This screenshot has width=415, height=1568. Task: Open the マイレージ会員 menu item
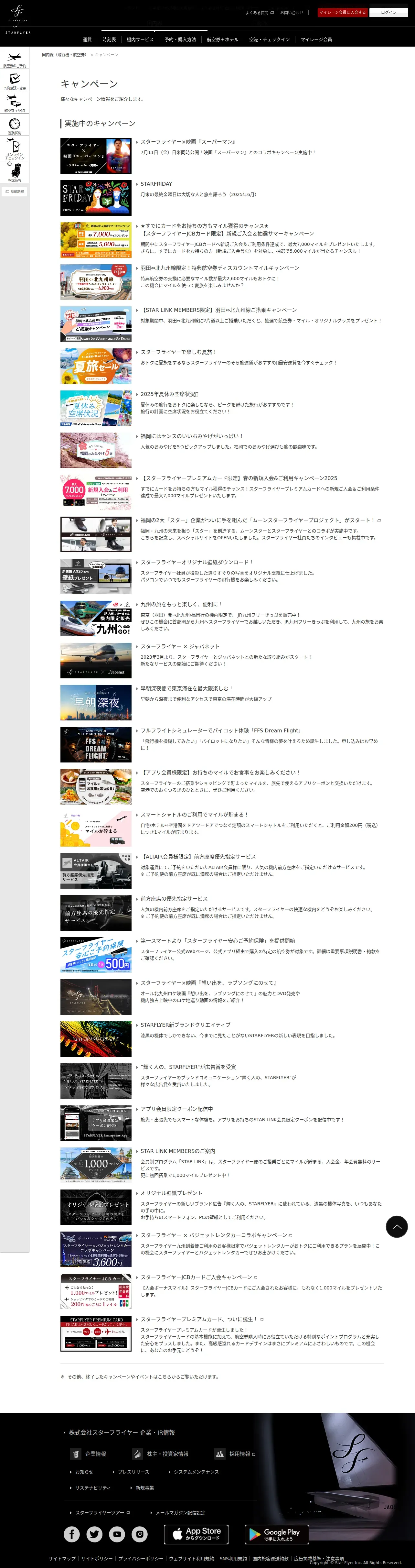point(316,39)
